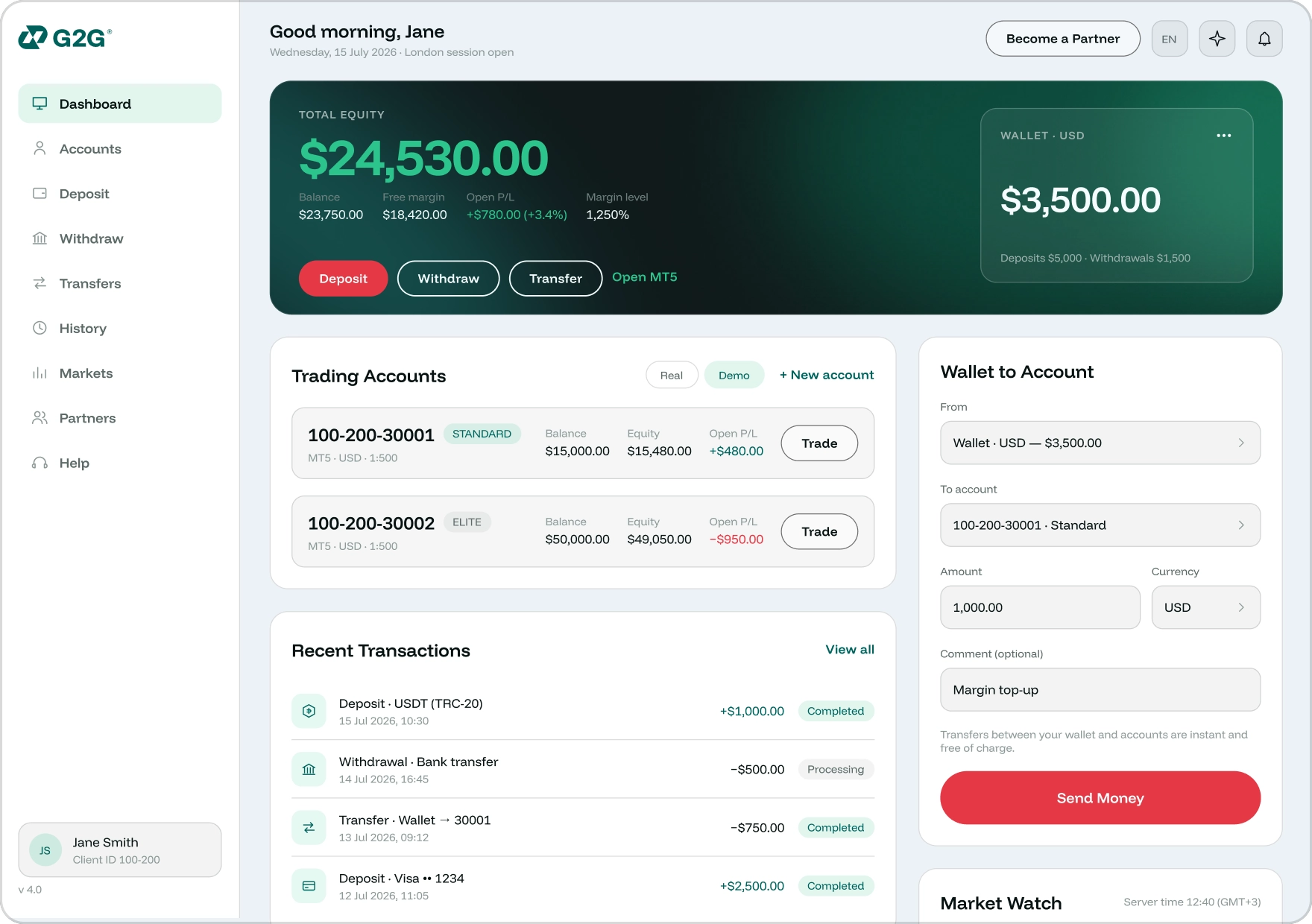Click the History clock icon

coord(40,328)
